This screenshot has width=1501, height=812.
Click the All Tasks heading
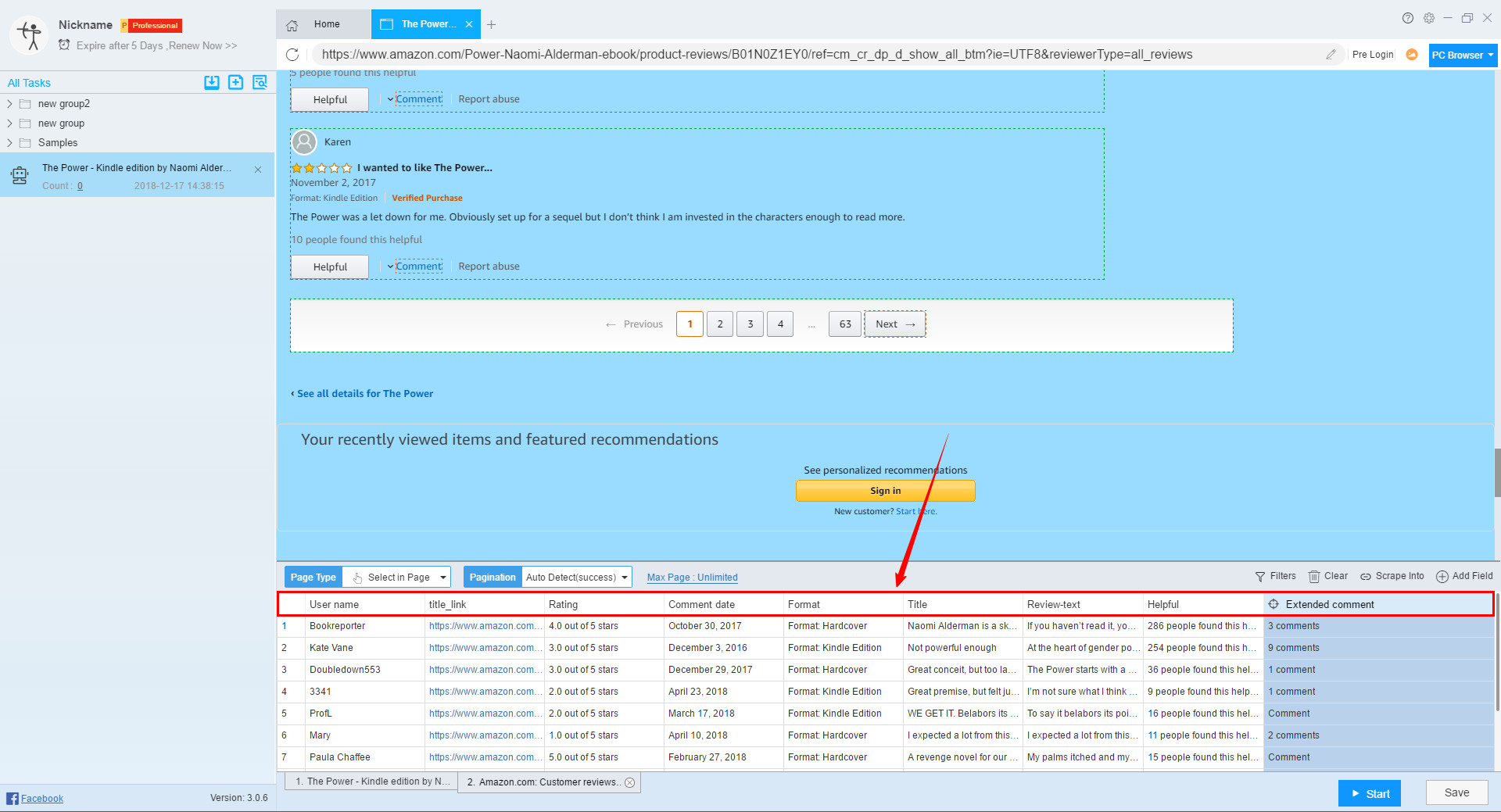[29, 83]
